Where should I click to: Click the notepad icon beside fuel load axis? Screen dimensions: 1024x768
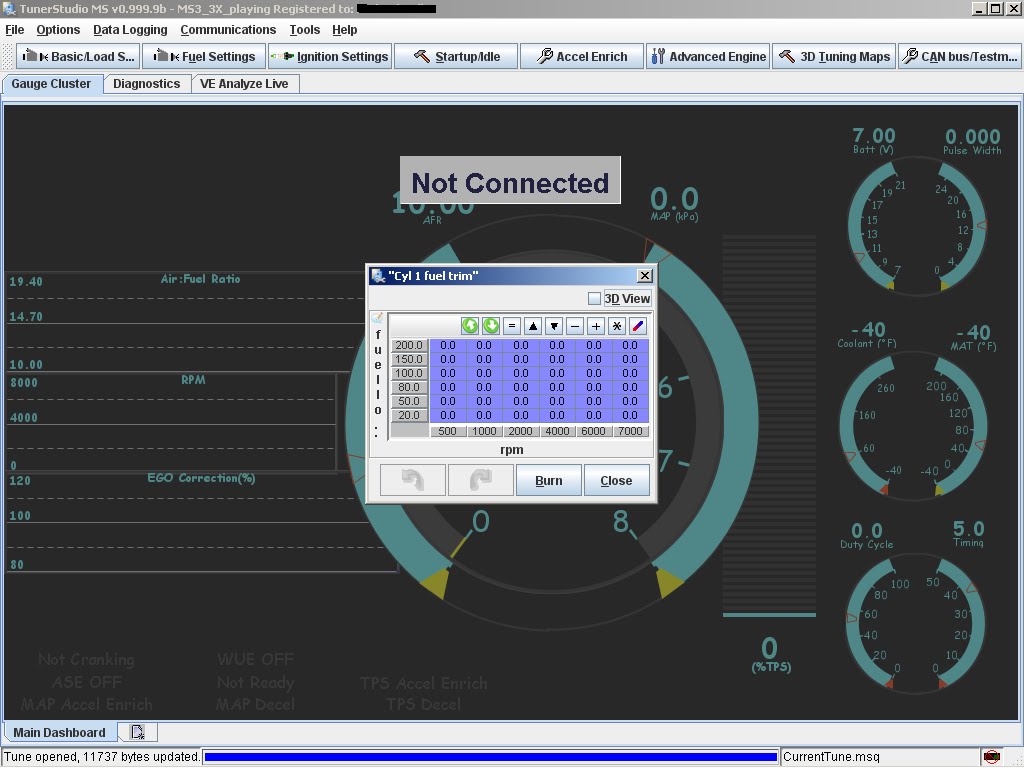pyautogui.click(x=377, y=318)
